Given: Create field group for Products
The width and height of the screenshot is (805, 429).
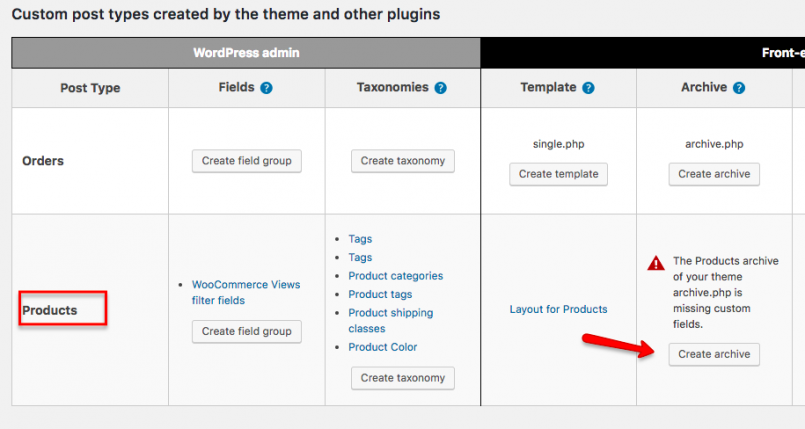Looking at the screenshot, I should [246, 332].
